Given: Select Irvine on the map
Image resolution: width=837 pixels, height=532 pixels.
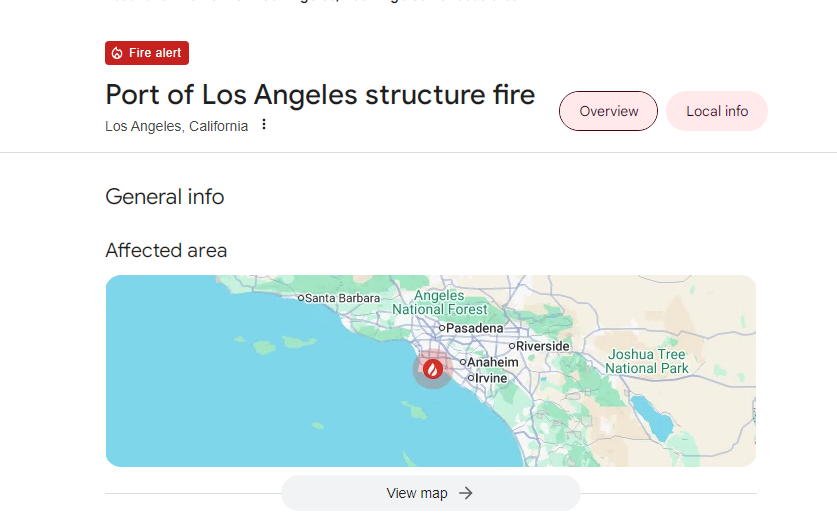Looking at the screenshot, I should [x=490, y=378].
